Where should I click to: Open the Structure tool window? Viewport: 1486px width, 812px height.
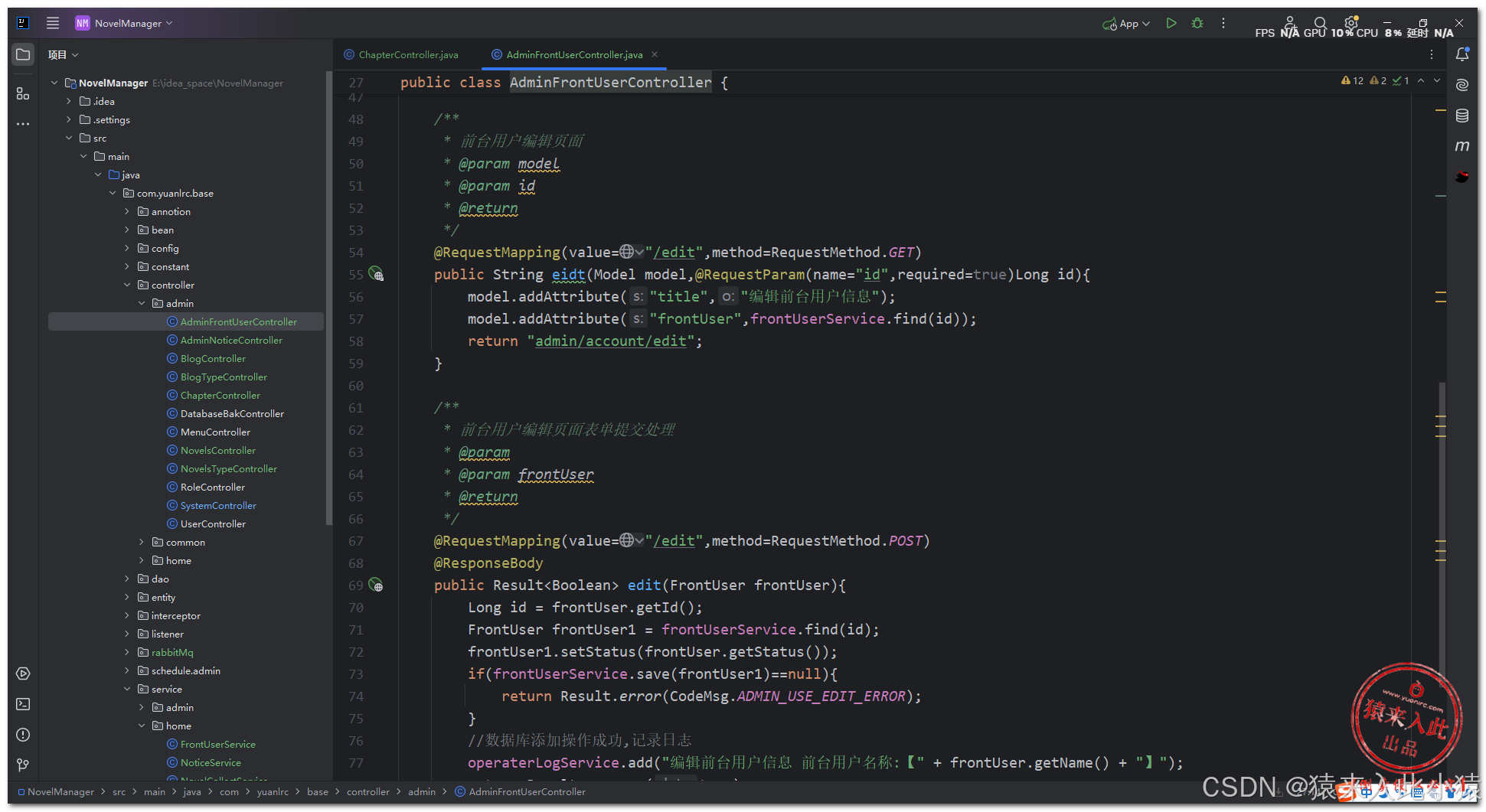(23, 93)
